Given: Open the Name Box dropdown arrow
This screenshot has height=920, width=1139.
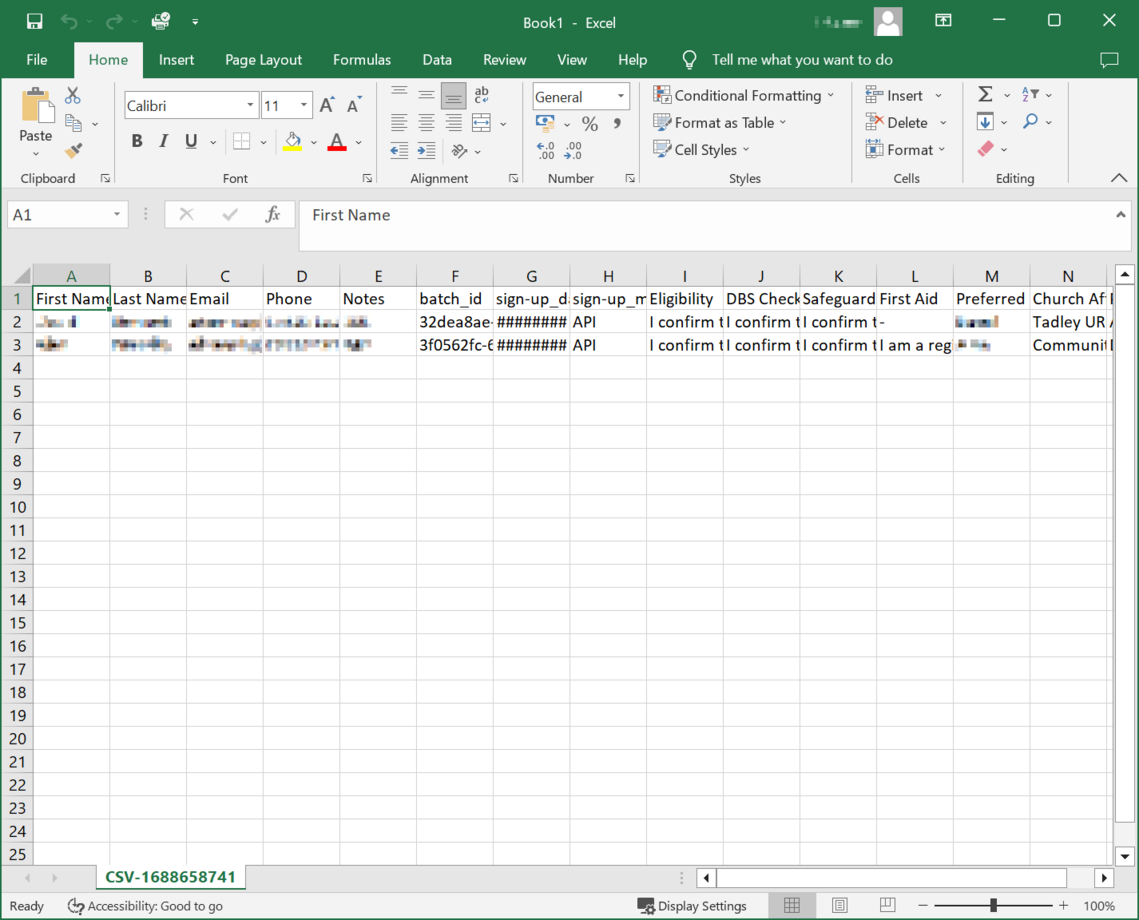Looking at the screenshot, I should pos(116,214).
